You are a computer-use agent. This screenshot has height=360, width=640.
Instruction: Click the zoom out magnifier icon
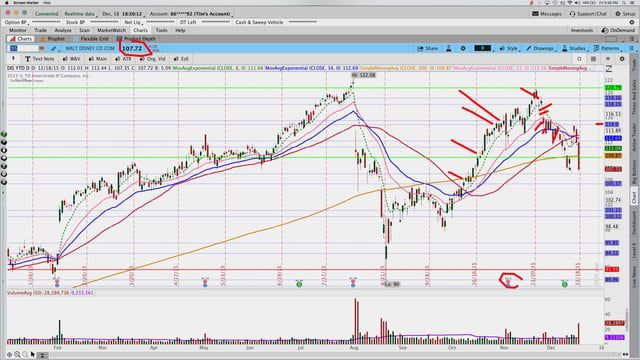click(x=25, y=355)
